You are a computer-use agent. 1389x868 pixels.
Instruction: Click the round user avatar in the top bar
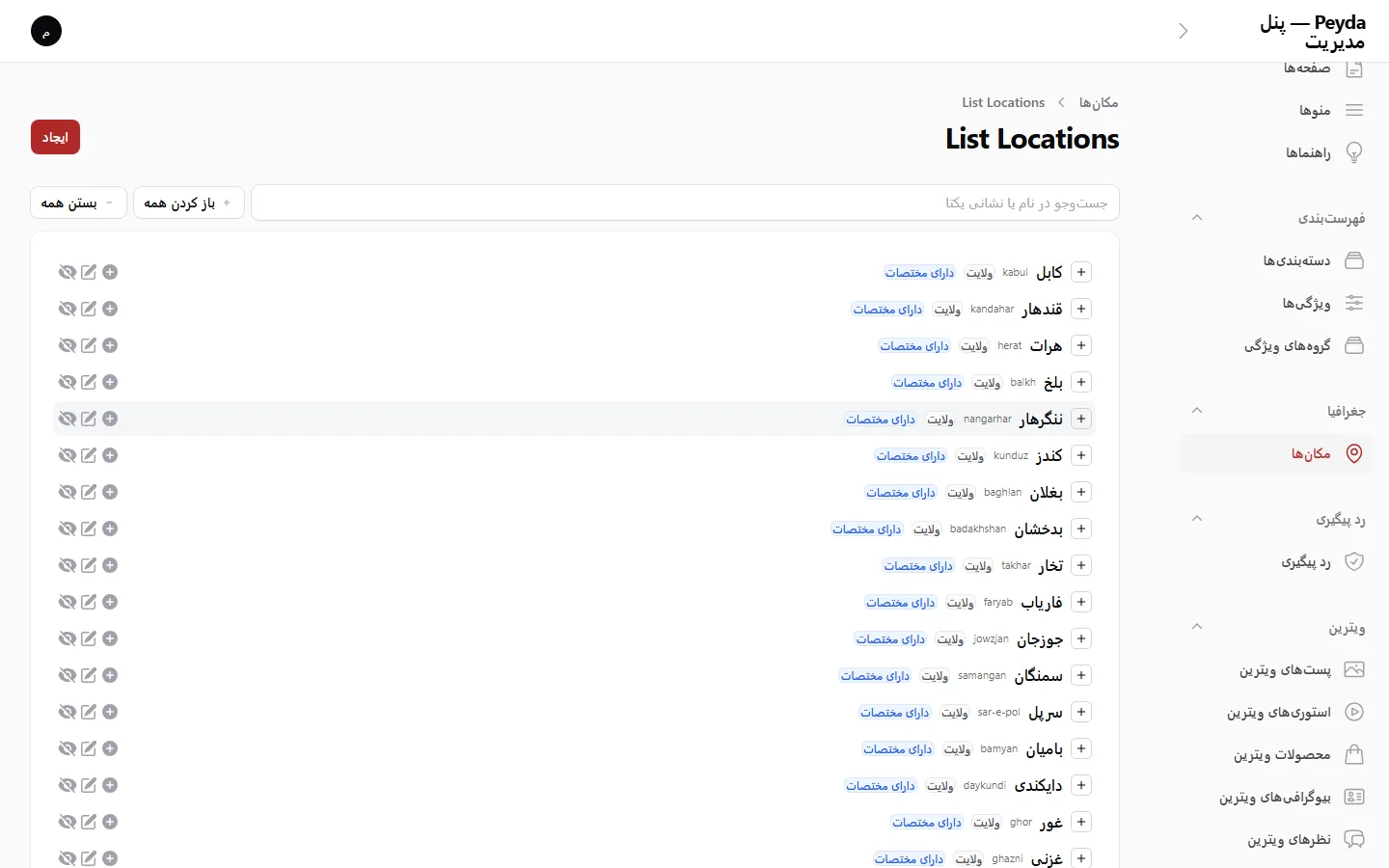coord(46,31)
